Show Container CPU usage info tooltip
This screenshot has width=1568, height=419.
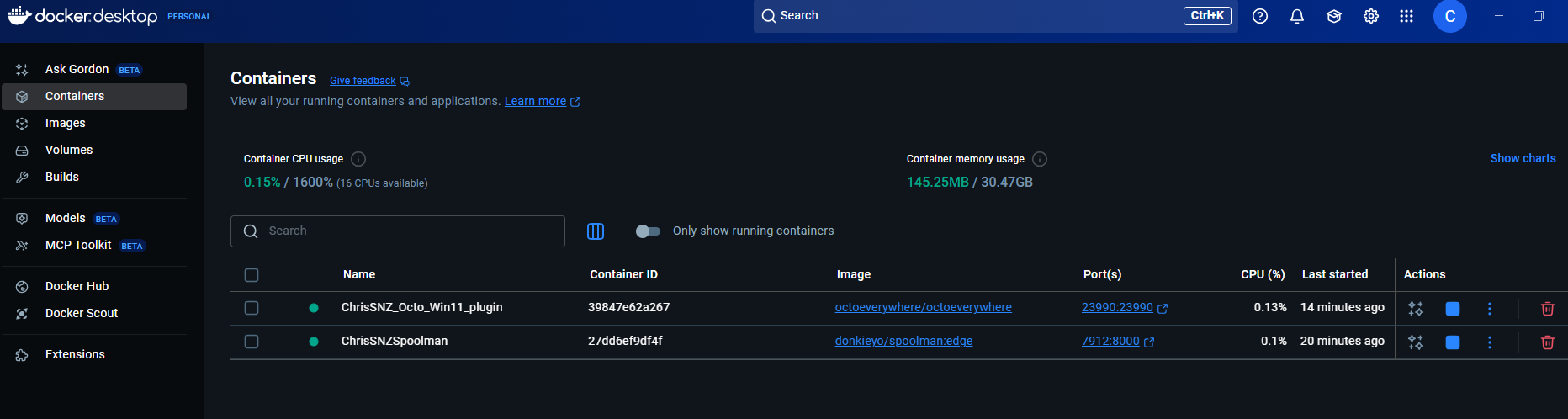click(x=358, y=159)
